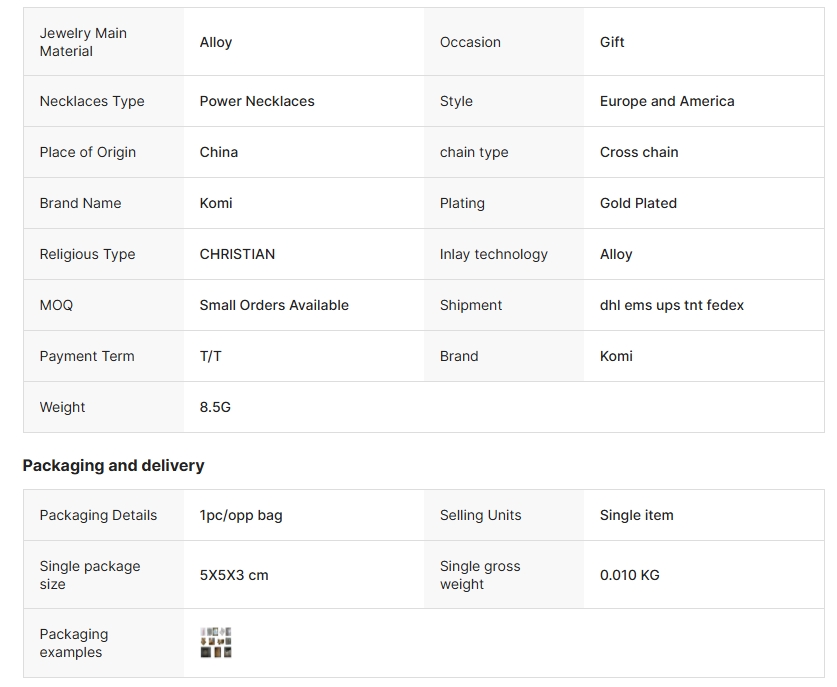Select the '8.5G' weight value

(215, 407)
